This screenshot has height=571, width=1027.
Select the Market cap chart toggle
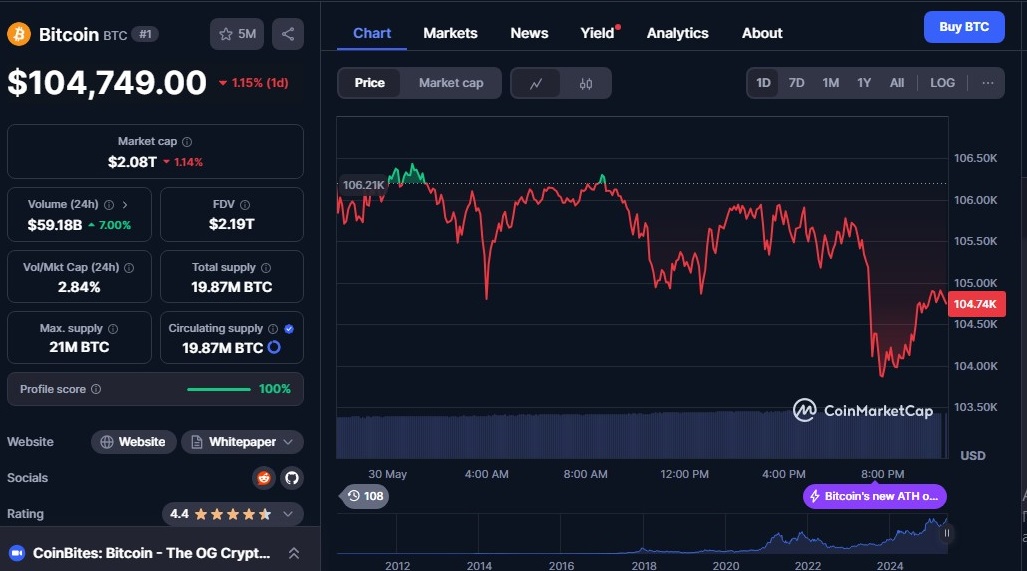[x=451, y=83]
